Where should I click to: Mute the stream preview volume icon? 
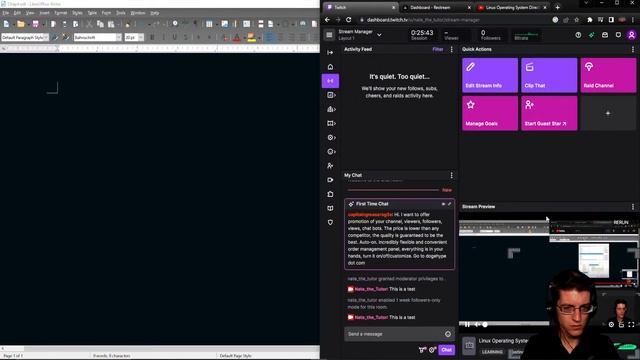click(x=476, y=324)
